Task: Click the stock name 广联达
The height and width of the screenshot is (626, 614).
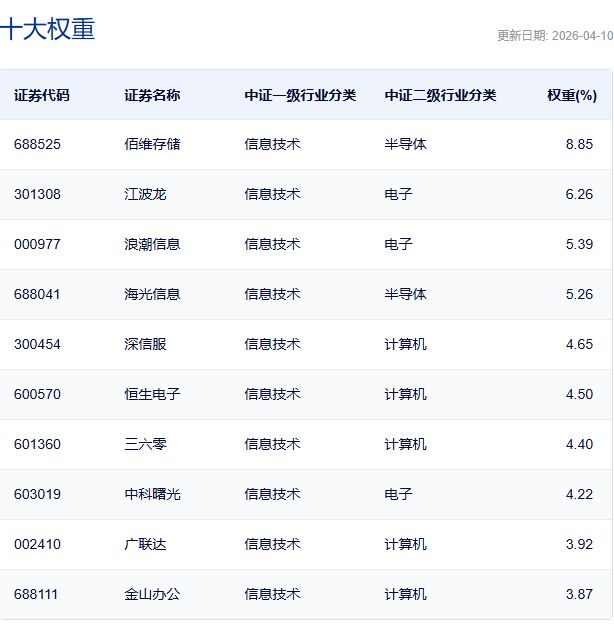Action: [x=145, y=544]
